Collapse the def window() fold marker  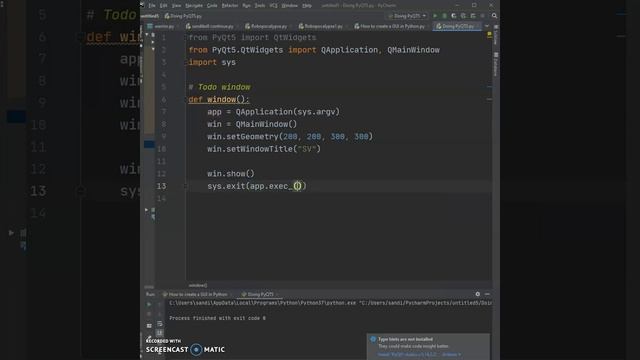pos(185,100)
